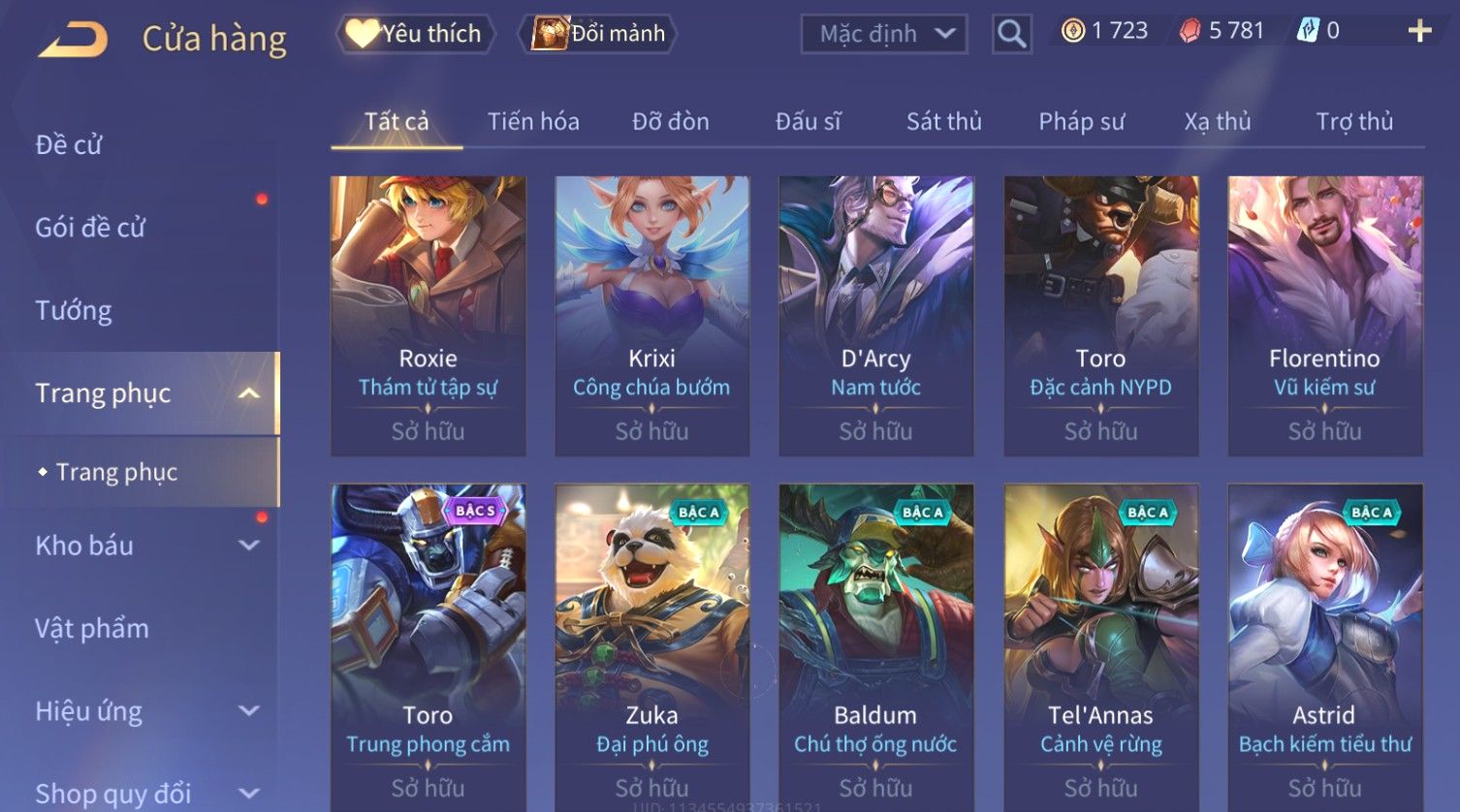Select the Xạ thủ tab
1460x812 pixels.
pos(1218,122)
